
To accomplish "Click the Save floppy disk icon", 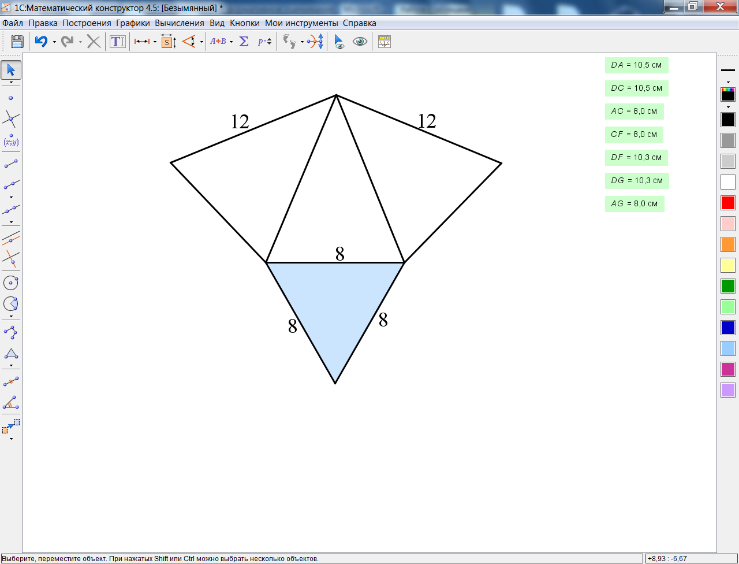I will point(17,41).
